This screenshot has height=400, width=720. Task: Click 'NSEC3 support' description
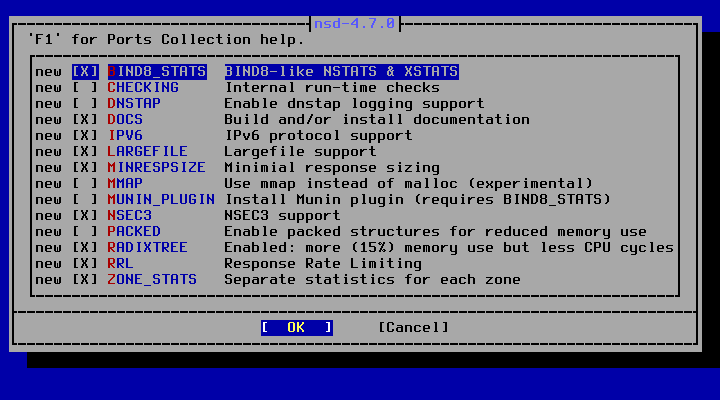(x=282, y=216)
